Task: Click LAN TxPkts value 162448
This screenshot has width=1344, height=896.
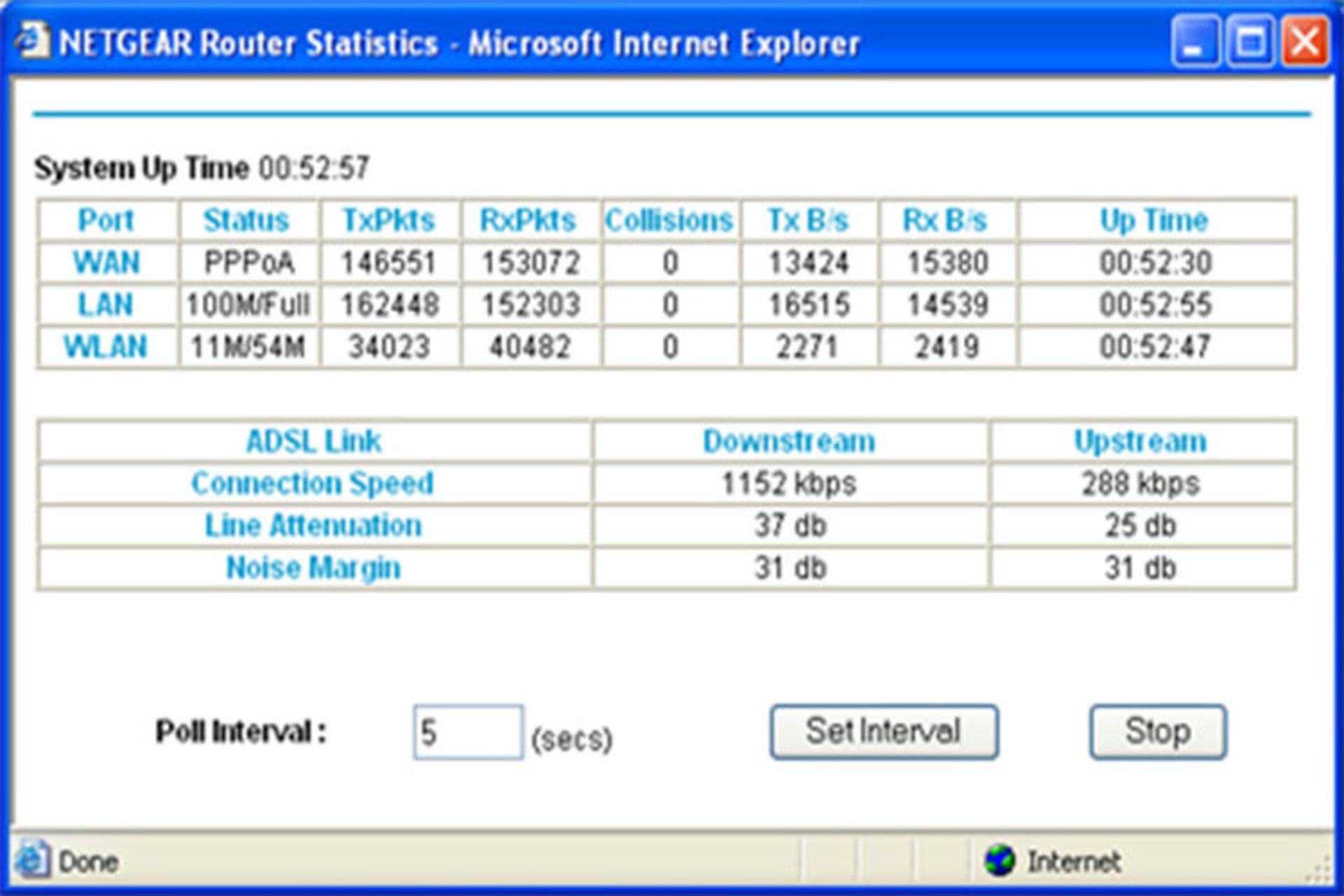Action: click(391, 305)
